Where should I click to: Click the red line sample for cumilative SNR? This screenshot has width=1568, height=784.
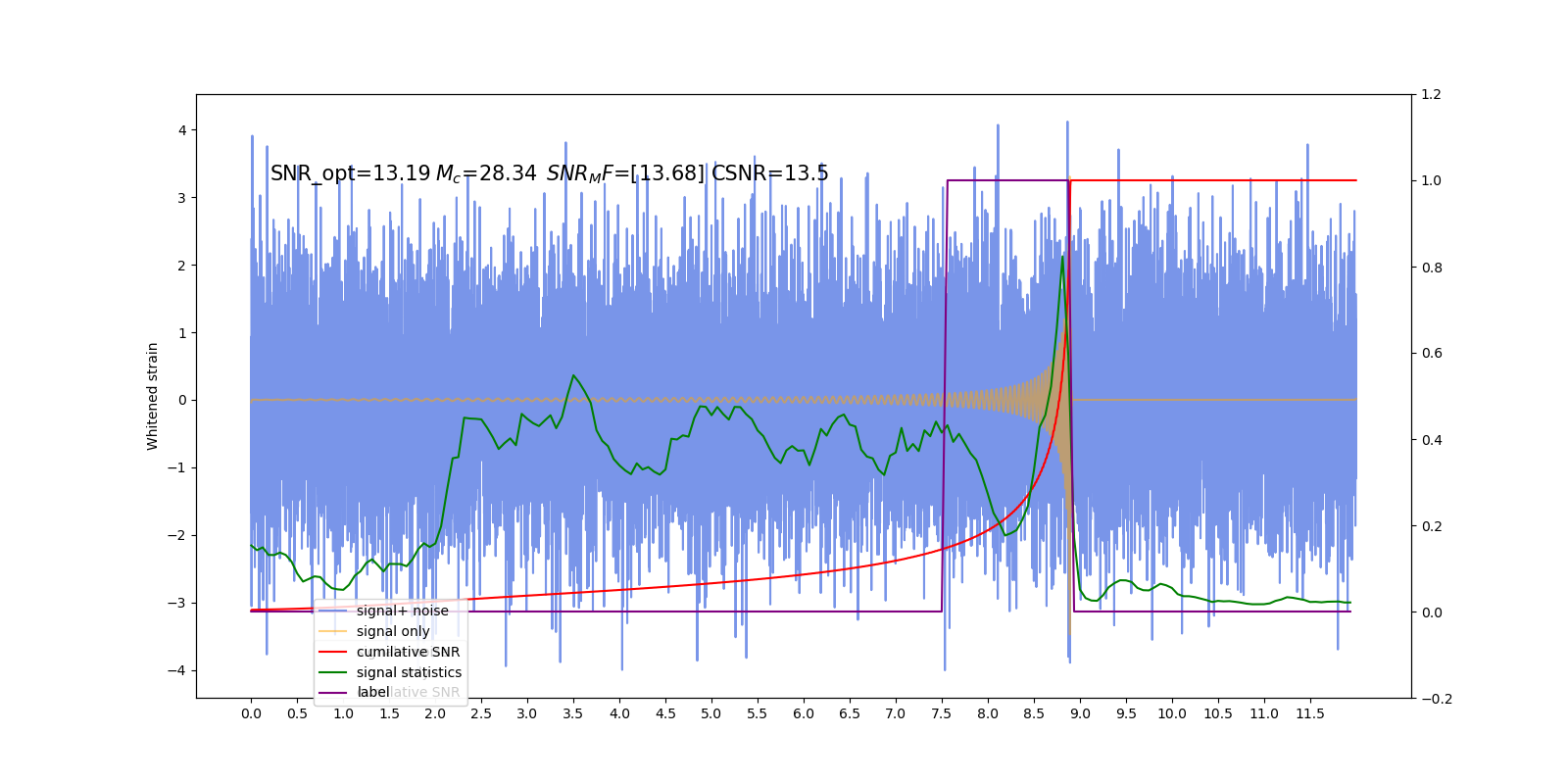click(x=333, y=652)
